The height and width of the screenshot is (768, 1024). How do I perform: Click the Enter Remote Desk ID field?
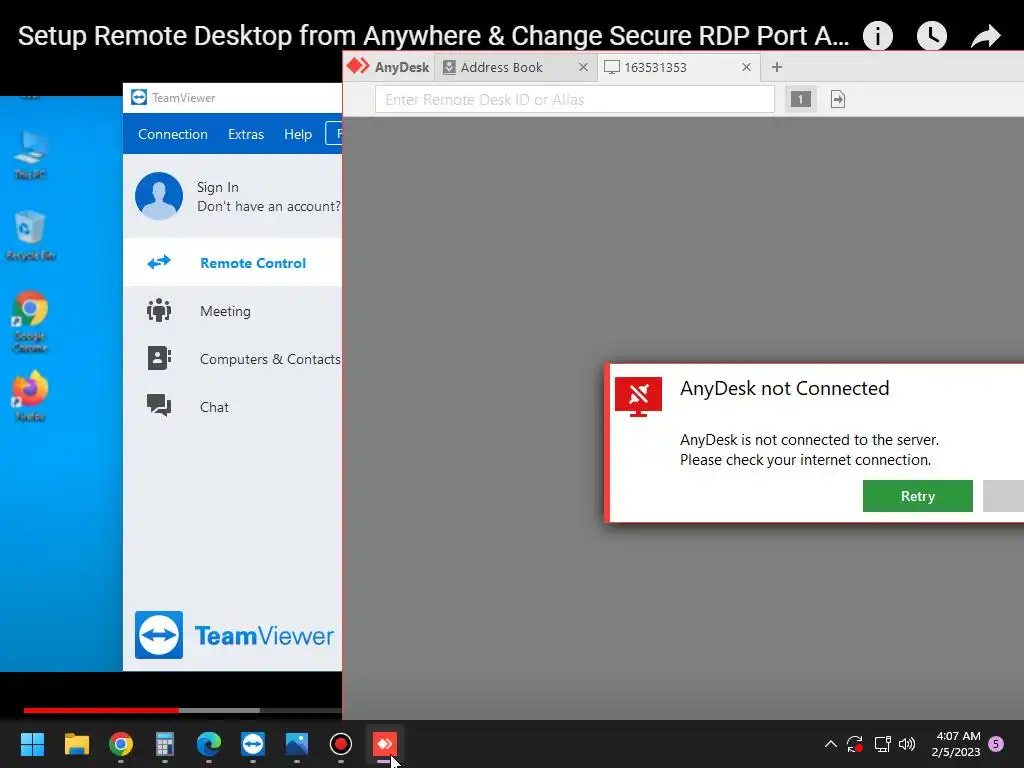pyautogui.click(x=575, y=99)
